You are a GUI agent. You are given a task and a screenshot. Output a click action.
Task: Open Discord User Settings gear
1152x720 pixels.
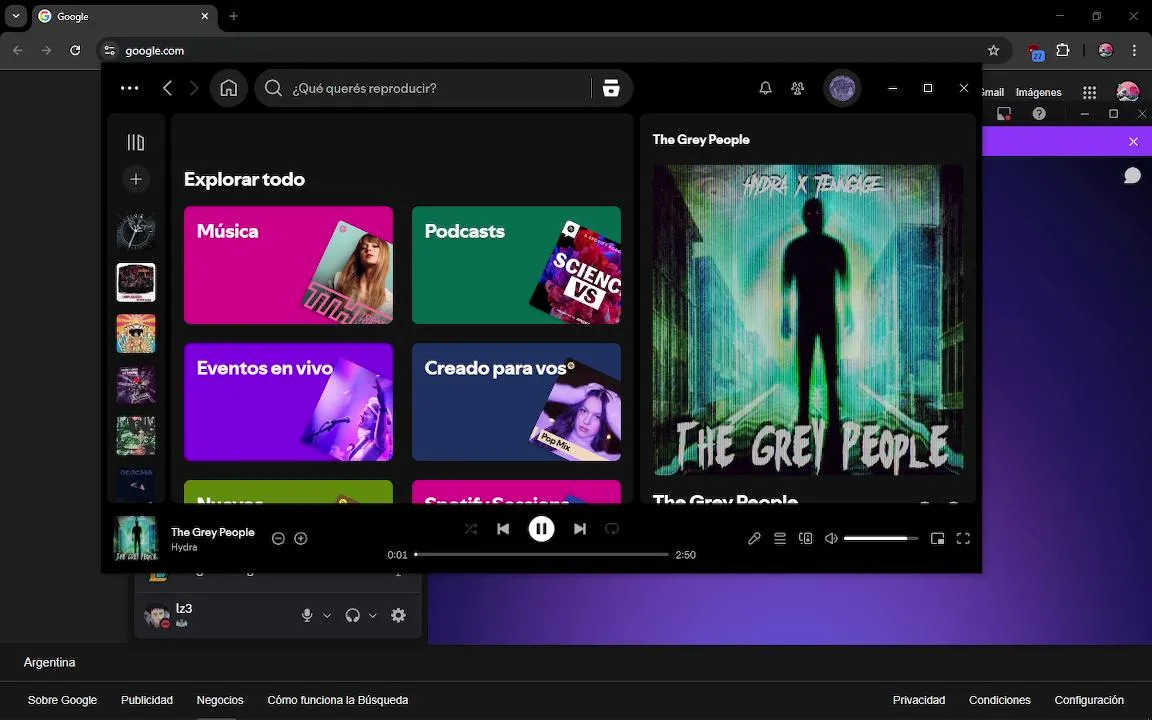click(398, 616)
